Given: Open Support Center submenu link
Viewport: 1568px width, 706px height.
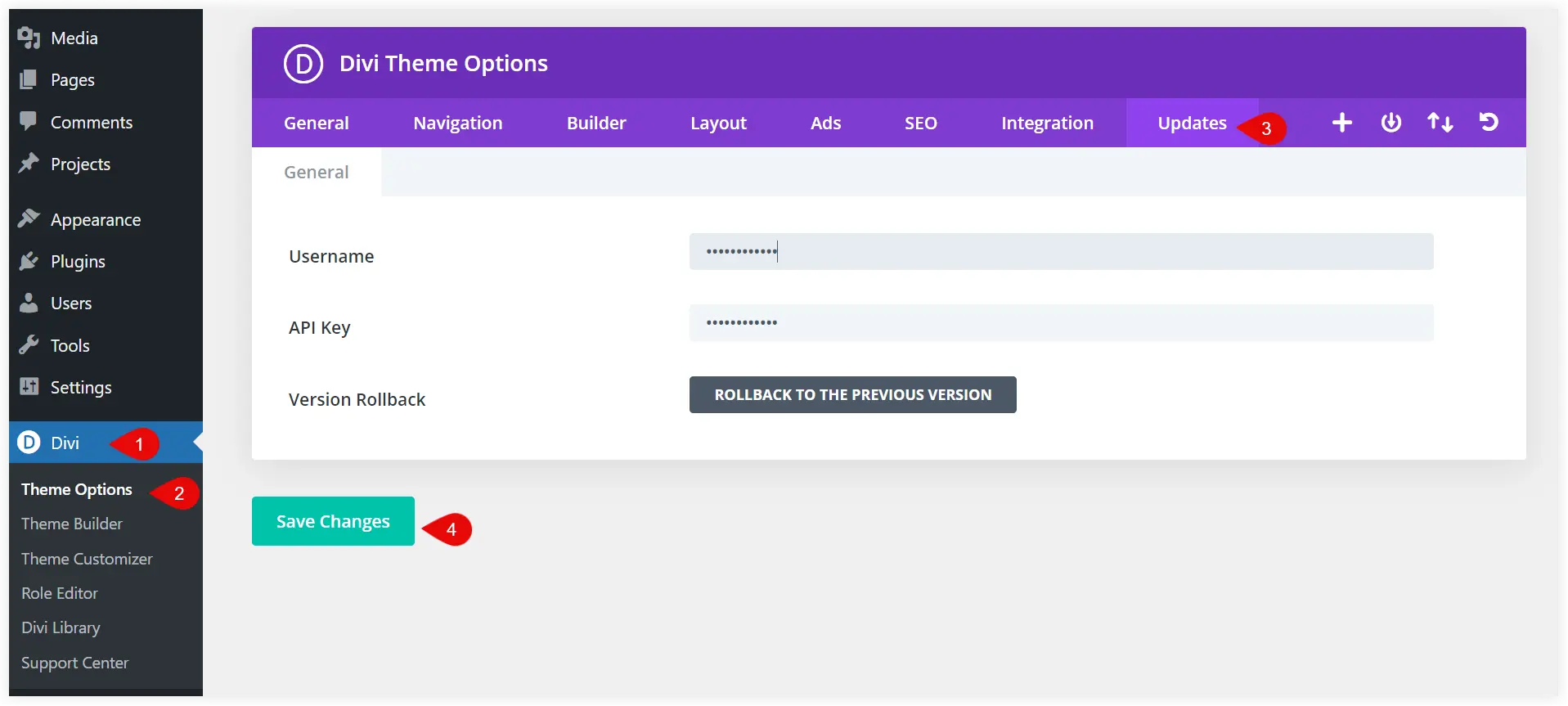Looking at the screenshot, I should [74, 663].
